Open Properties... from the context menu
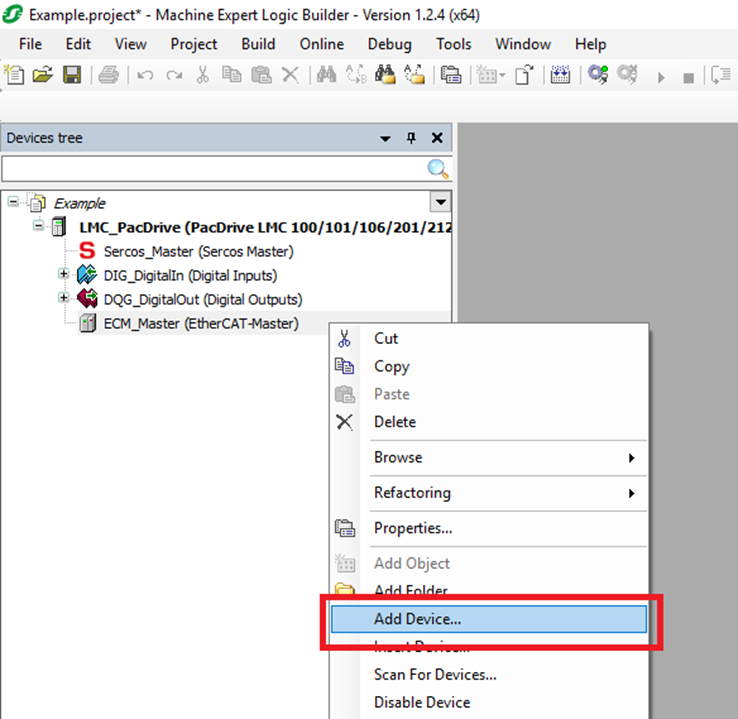Image resolution: width=738 pixels, height=719 pixels. coord(413,528)
